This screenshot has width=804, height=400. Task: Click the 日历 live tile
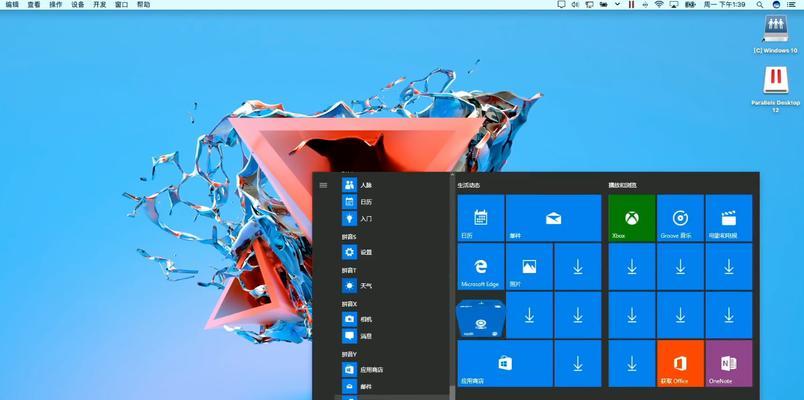click(480, 218)
